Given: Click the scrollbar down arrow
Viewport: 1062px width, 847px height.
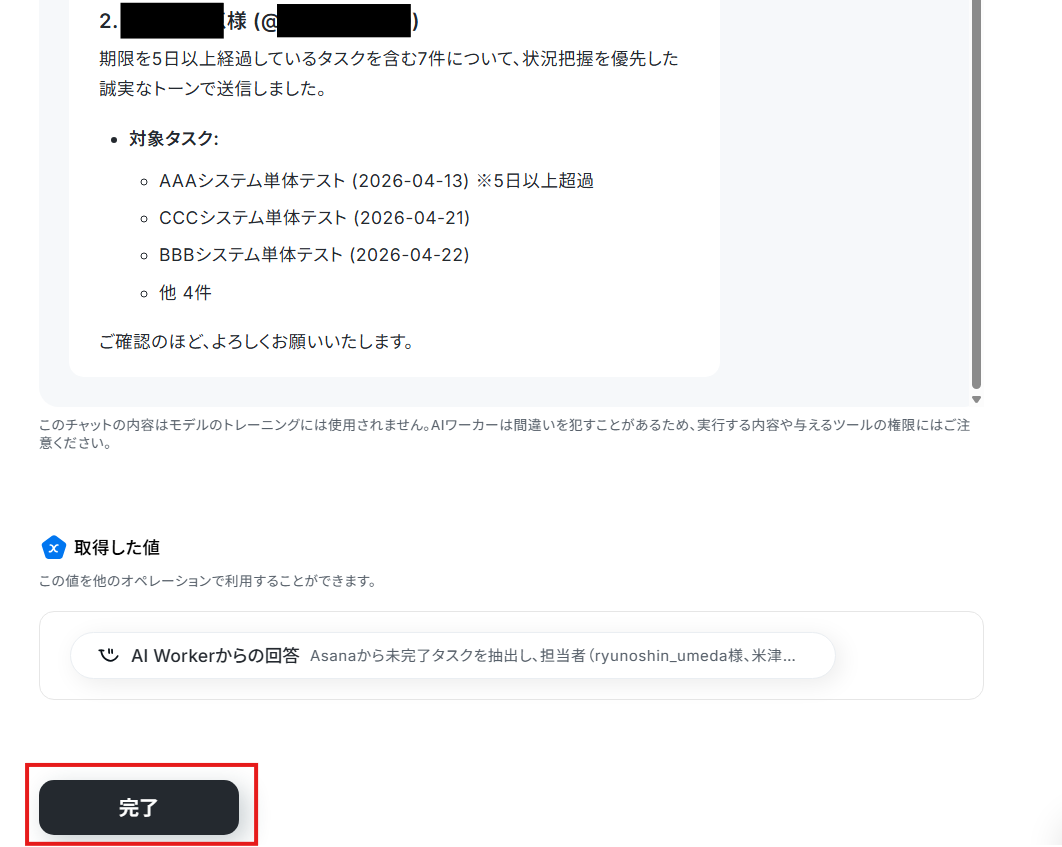Looking at the screenshot, I should [976, 399].
